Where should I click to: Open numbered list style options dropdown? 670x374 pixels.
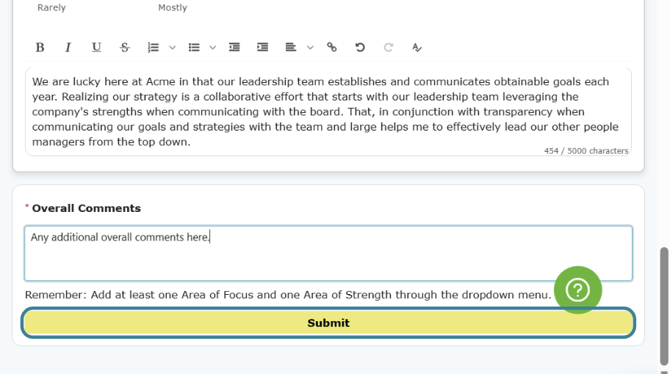[x=172, y=47]
